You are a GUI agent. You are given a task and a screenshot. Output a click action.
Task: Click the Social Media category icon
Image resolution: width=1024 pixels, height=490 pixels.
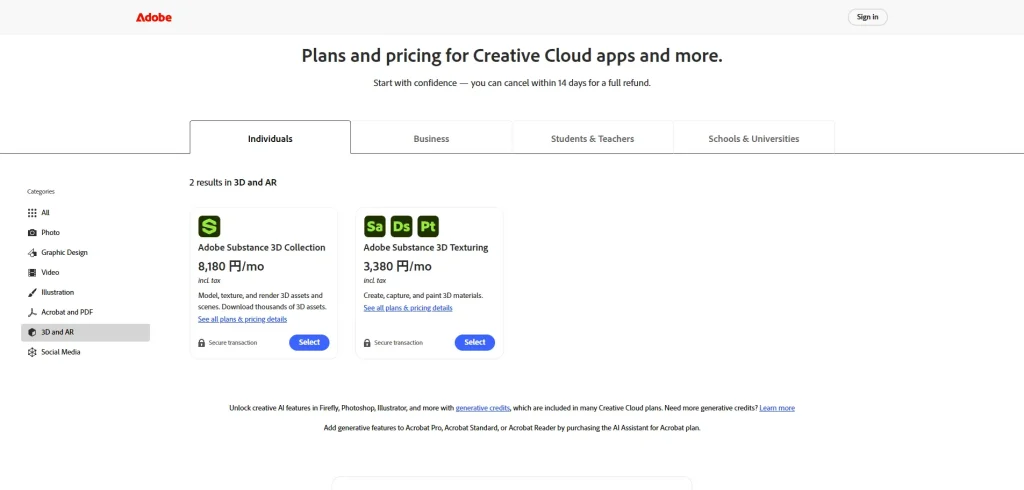(32, 352)
